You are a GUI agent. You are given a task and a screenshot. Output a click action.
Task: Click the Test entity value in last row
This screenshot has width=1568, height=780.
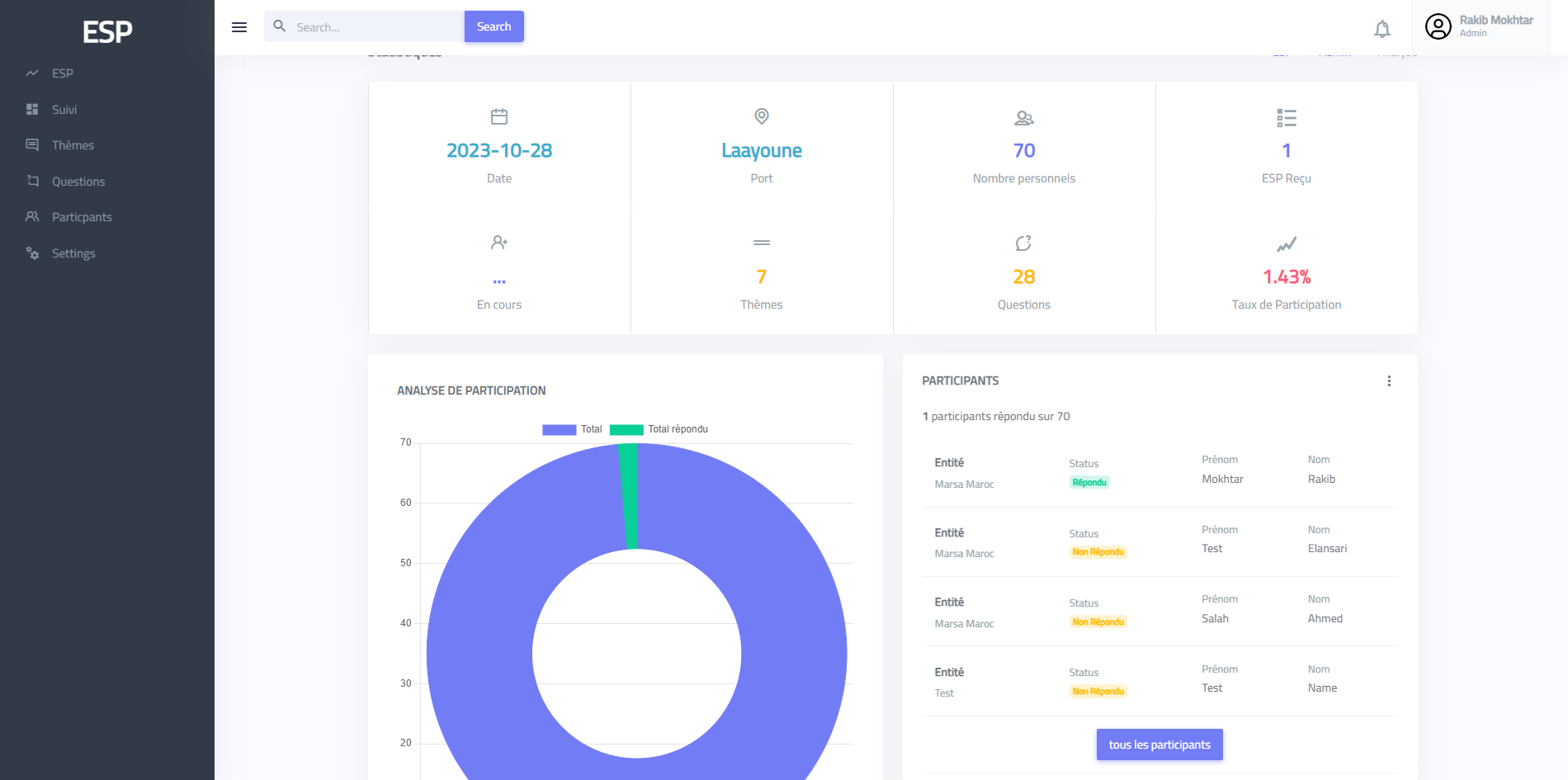944,693
